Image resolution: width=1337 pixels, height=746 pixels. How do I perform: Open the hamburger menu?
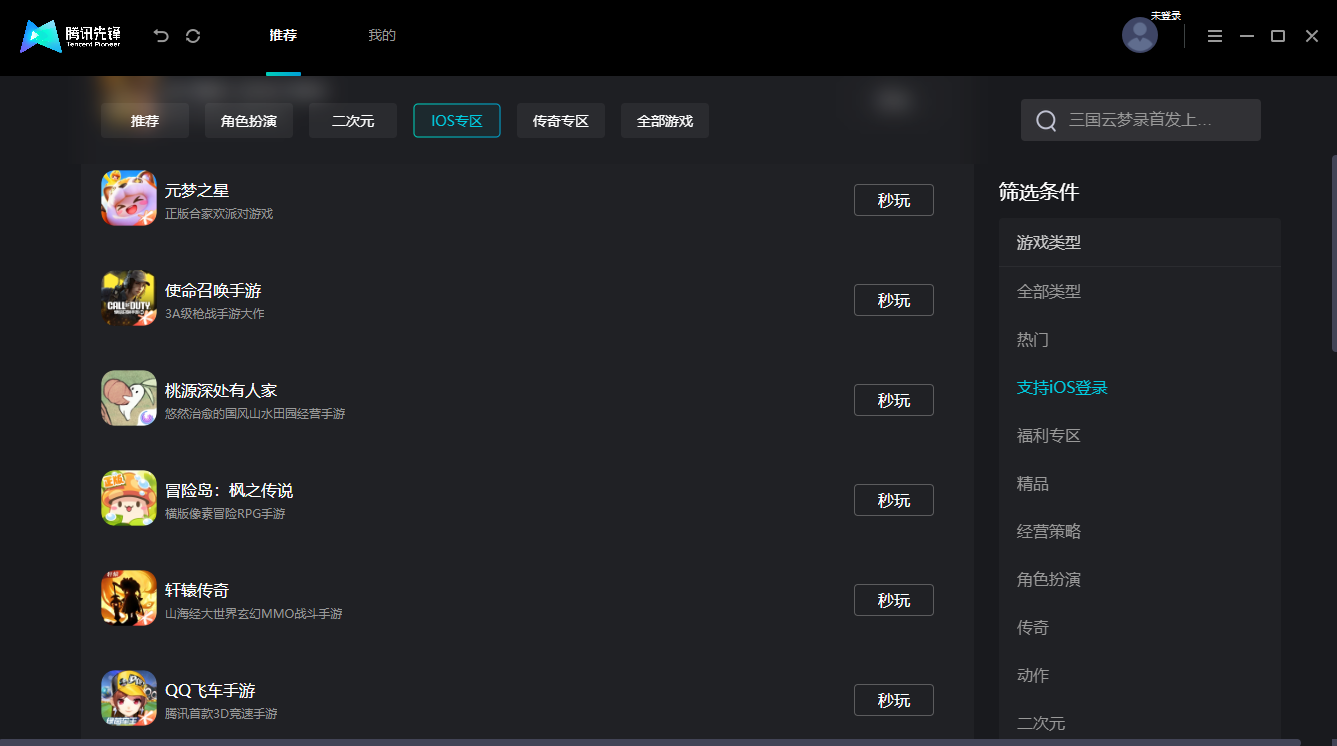pos(1215,35)
